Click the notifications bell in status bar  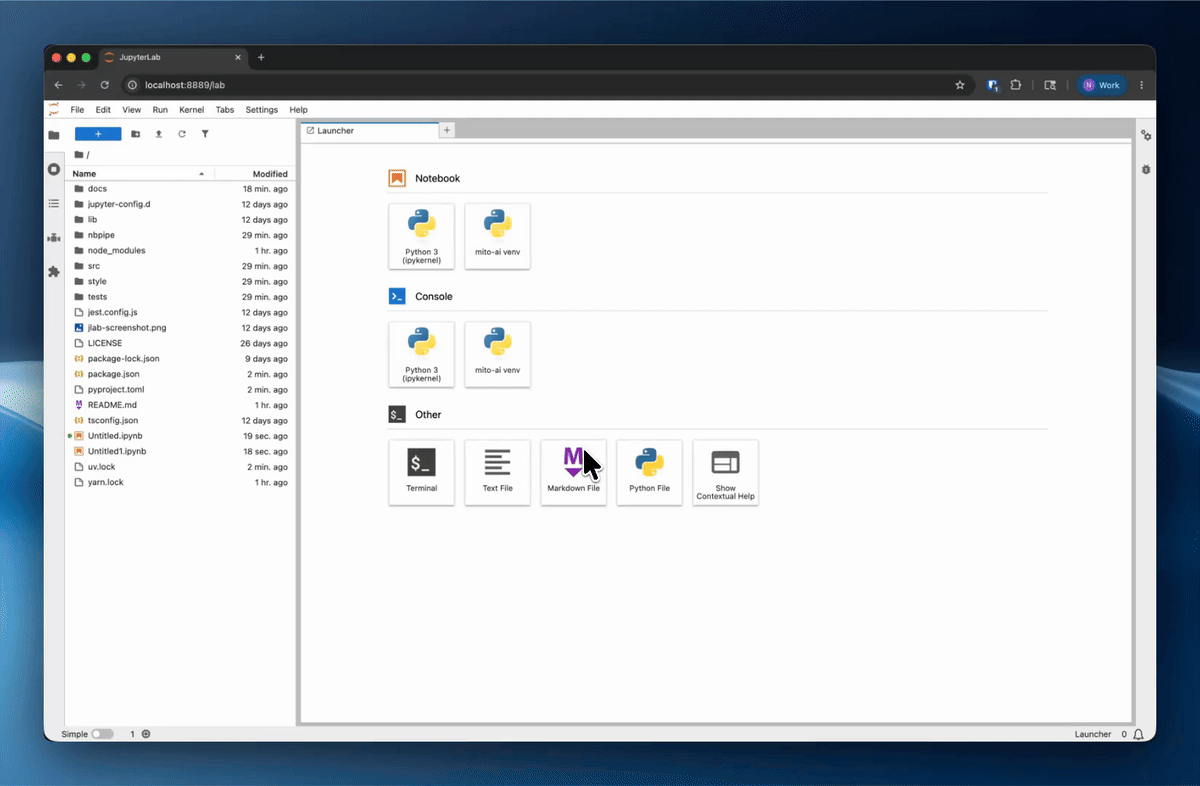pyautogui.click(x=1138, y=734)
